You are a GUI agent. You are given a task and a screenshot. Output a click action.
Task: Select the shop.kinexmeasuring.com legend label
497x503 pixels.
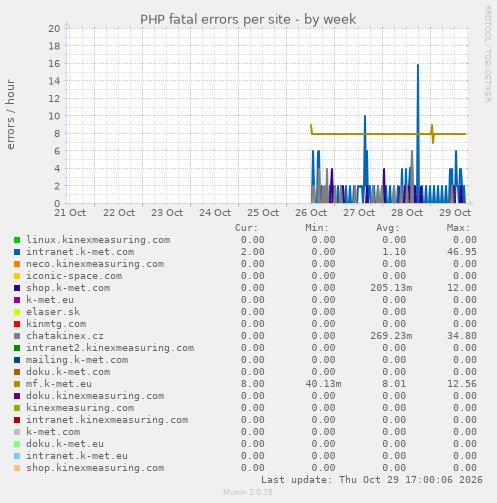tap(95, 468)
